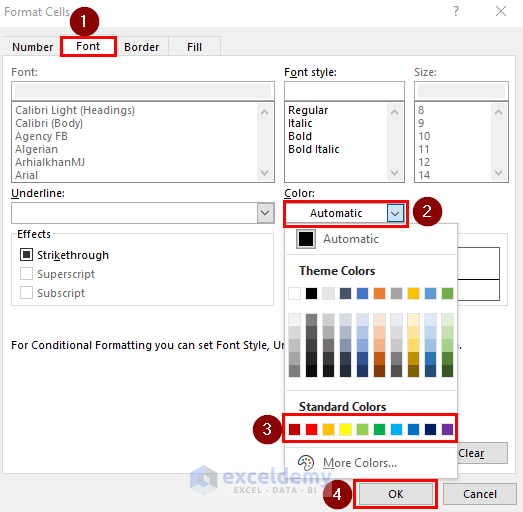This screenshot has height=512, width=523.
Task: Click the Font style input field
Action: 344,91
